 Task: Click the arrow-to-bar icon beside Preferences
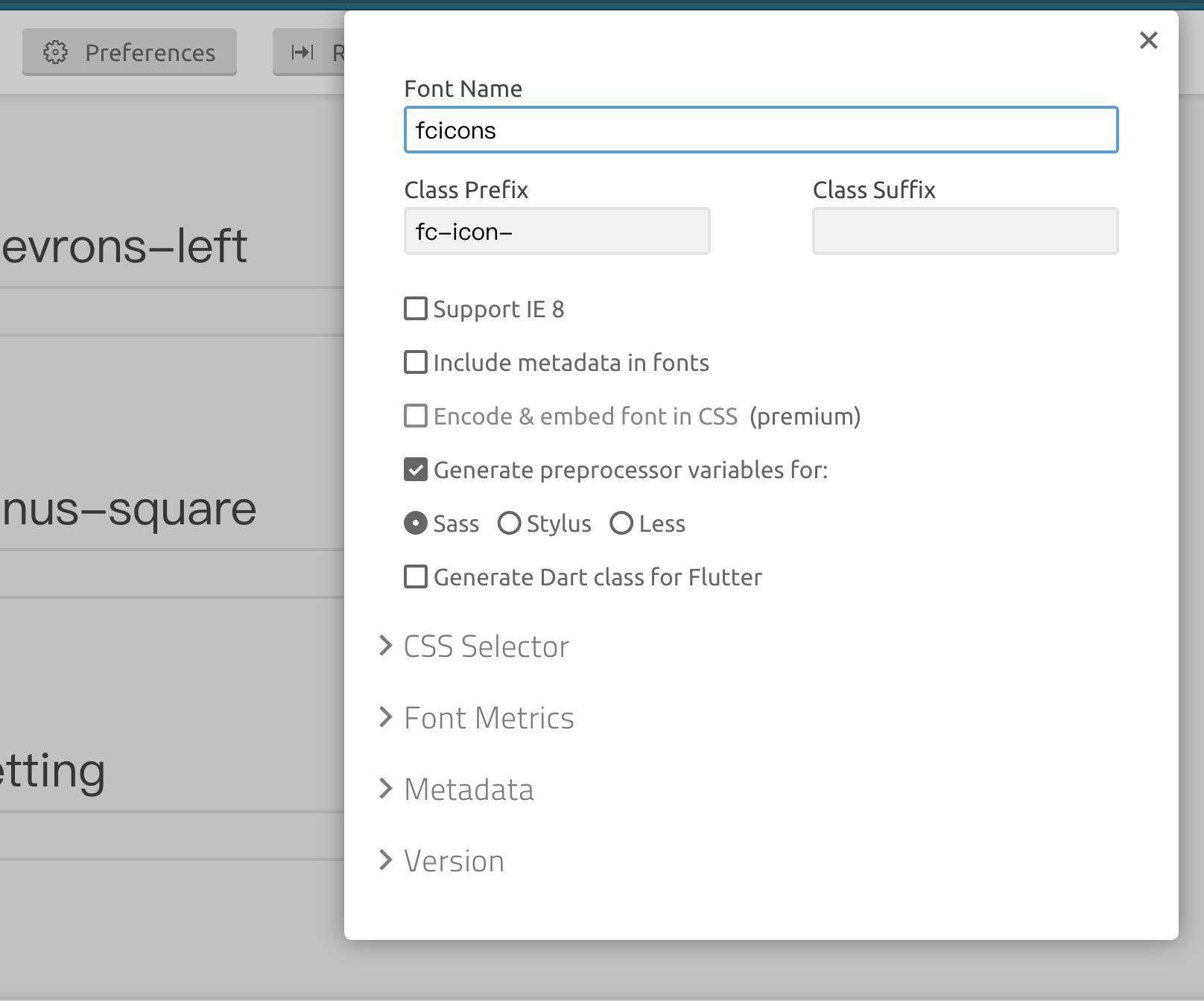pos(302,52)
